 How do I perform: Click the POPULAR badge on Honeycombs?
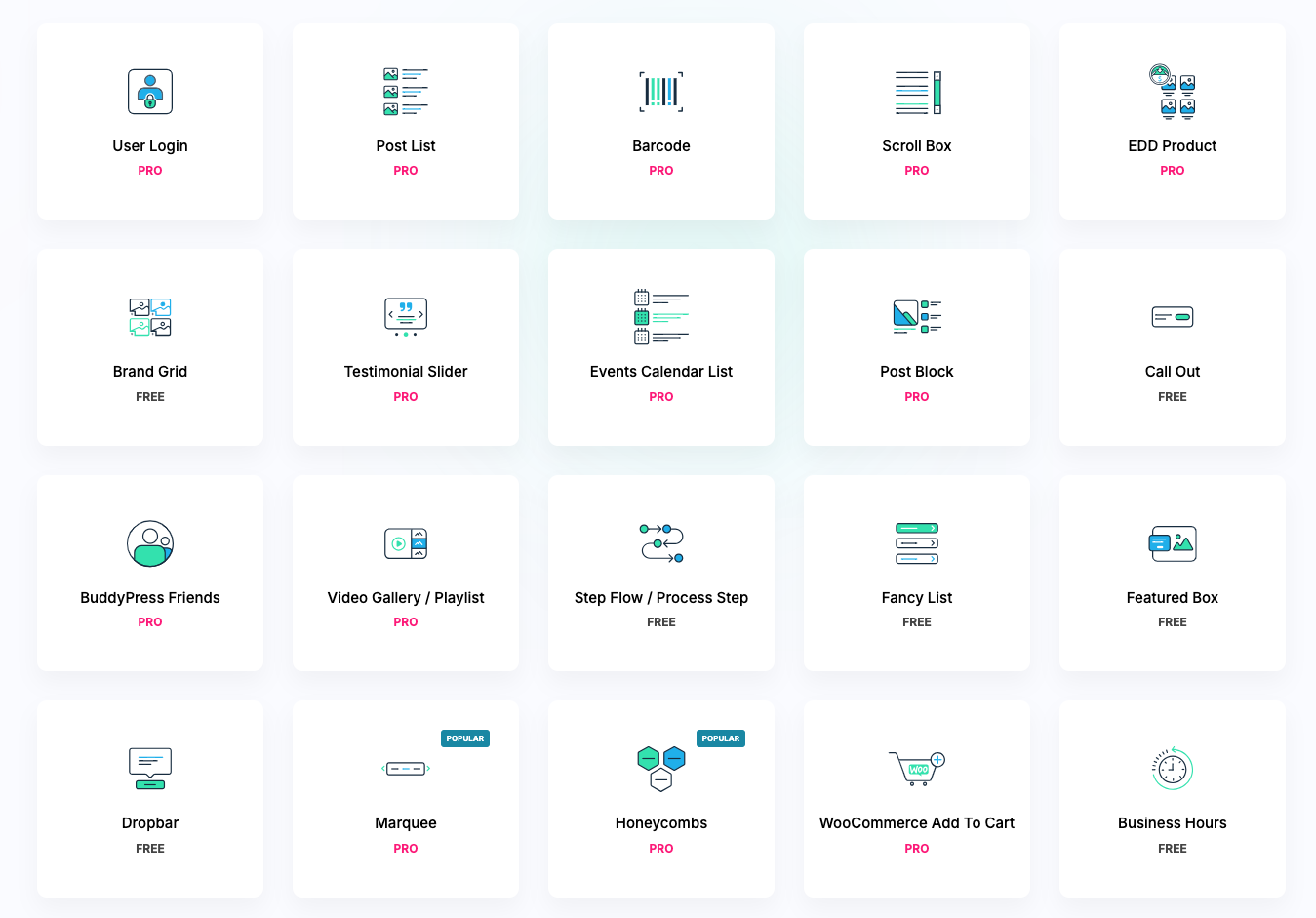(721, 738)
